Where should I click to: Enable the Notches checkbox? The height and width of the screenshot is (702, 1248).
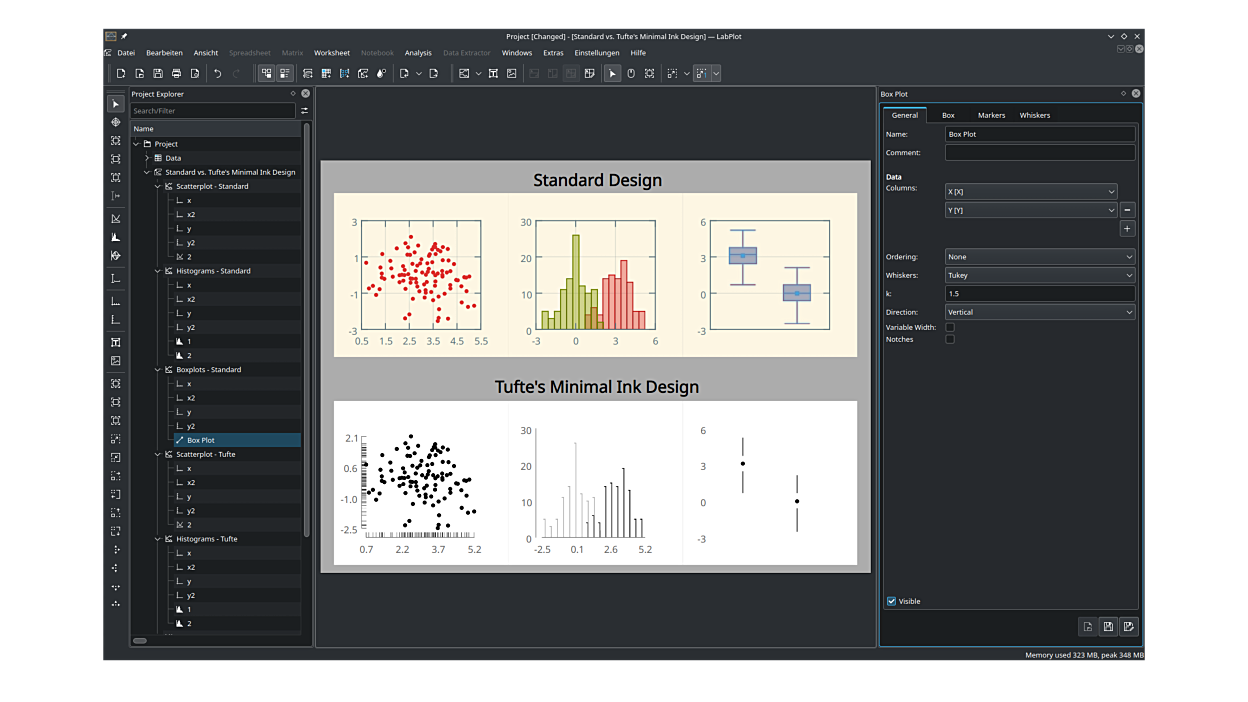950,339
